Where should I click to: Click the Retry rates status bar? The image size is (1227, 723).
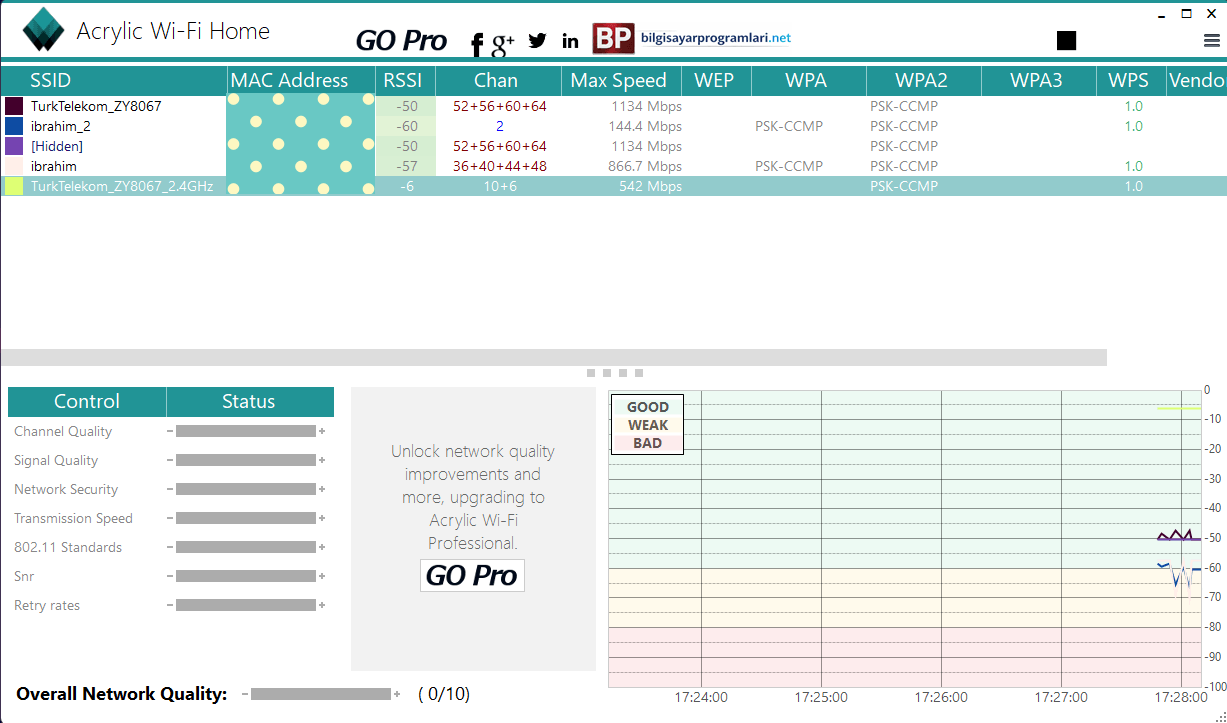click(246, 605)
